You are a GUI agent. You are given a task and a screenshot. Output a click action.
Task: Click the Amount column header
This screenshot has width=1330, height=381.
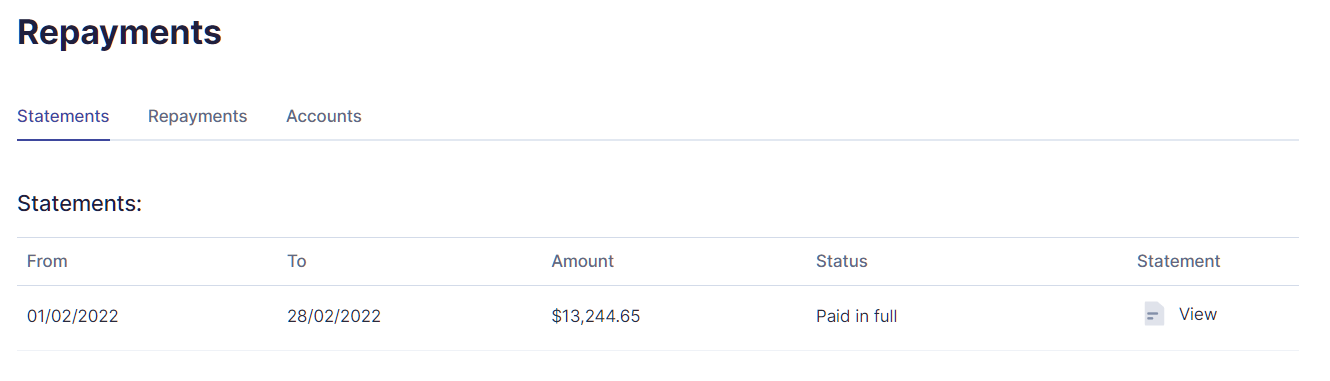[582, 261]
